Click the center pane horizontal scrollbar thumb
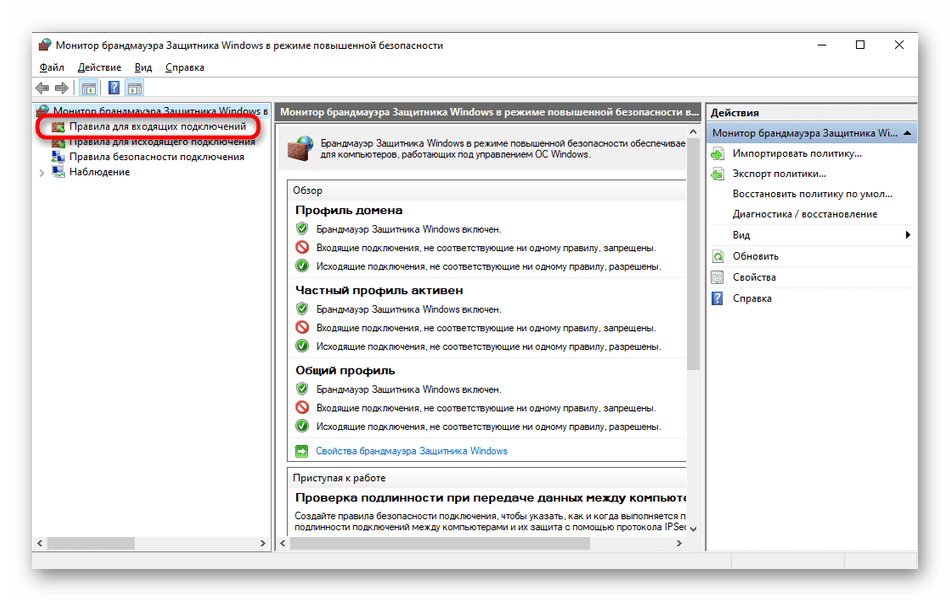The width and height of the screenshot is (950, 601). 440,543
